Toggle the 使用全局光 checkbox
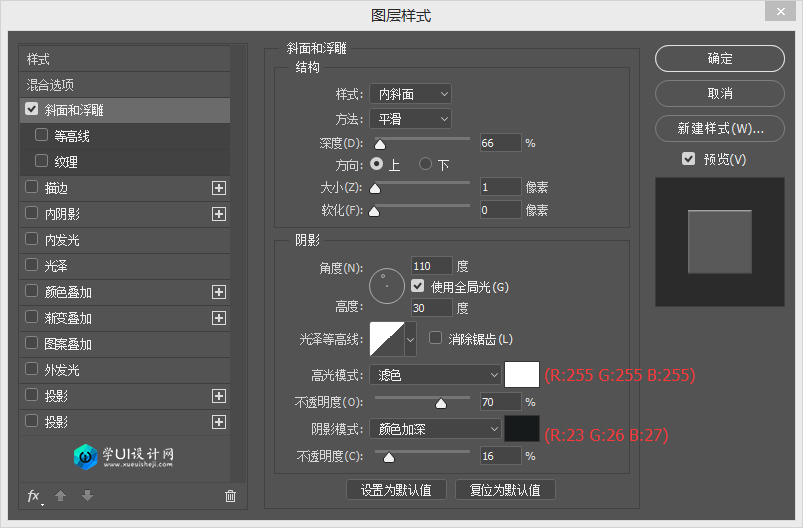The image size is (803, 528). coord(418,286)
